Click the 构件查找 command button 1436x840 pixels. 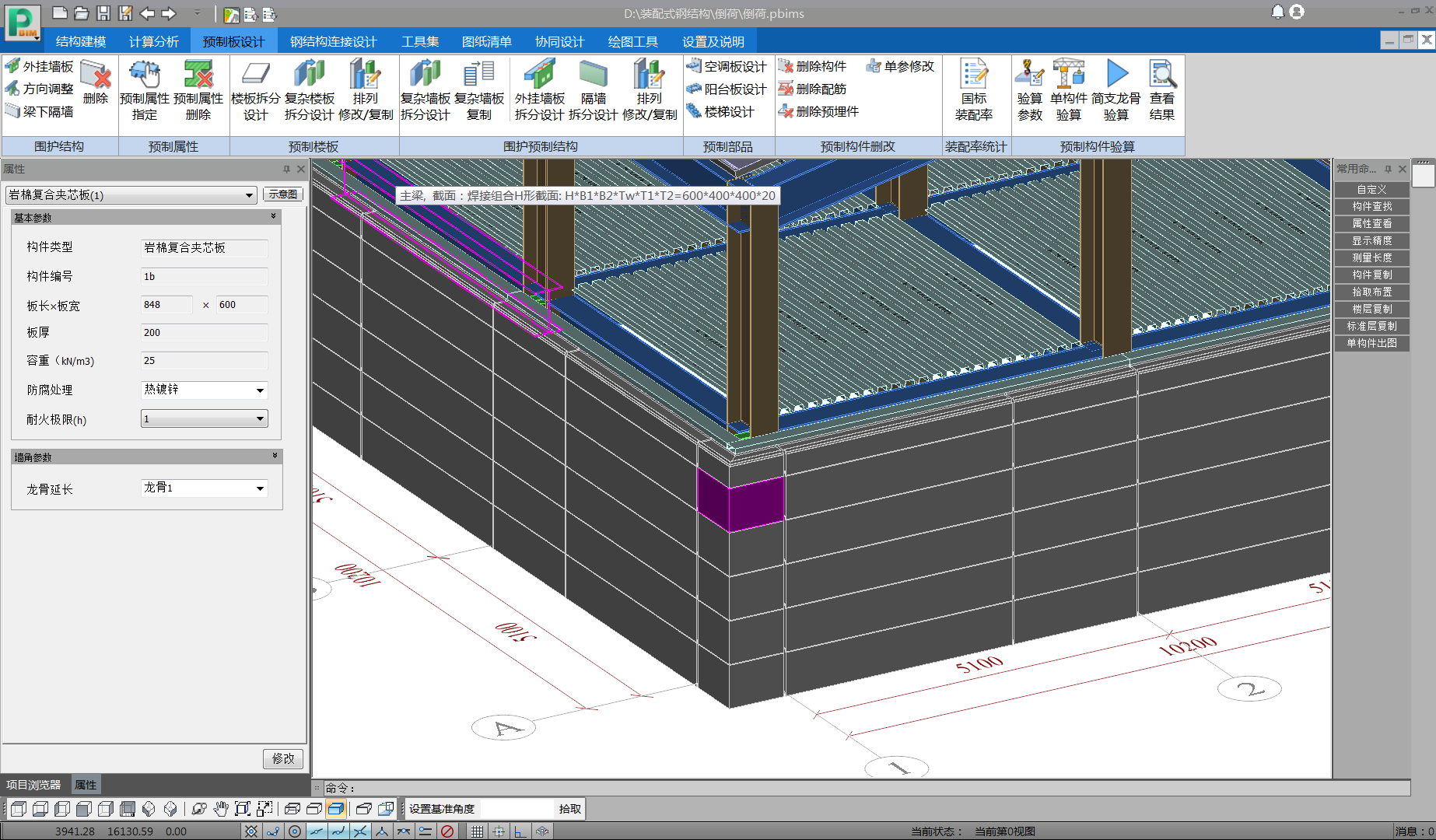[x=1371, y=206]
